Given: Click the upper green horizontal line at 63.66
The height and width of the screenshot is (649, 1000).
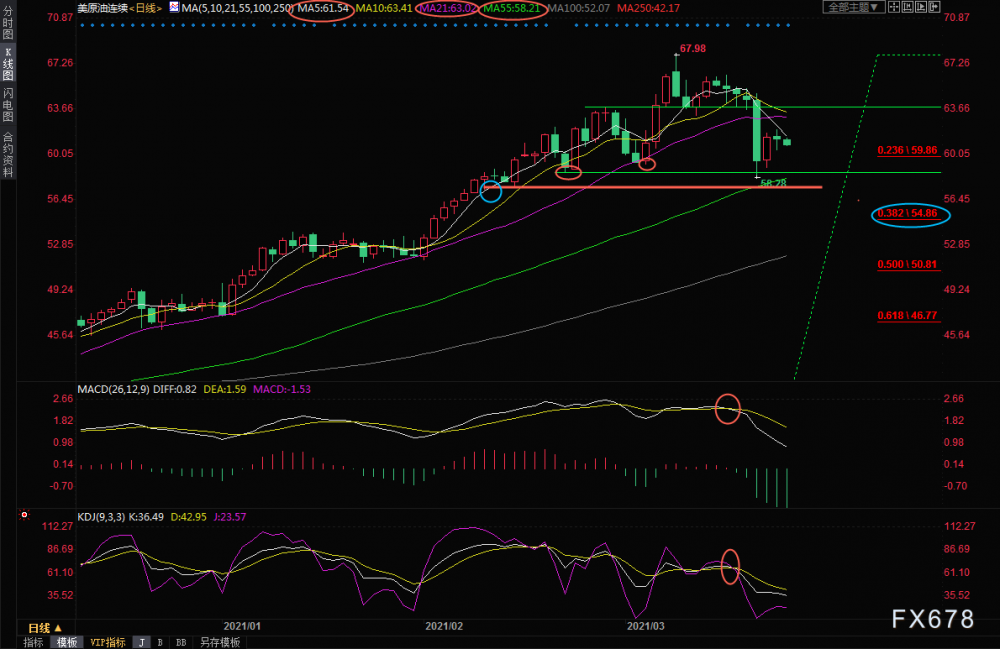Looking at the screenshot, I should pos(763,107).
